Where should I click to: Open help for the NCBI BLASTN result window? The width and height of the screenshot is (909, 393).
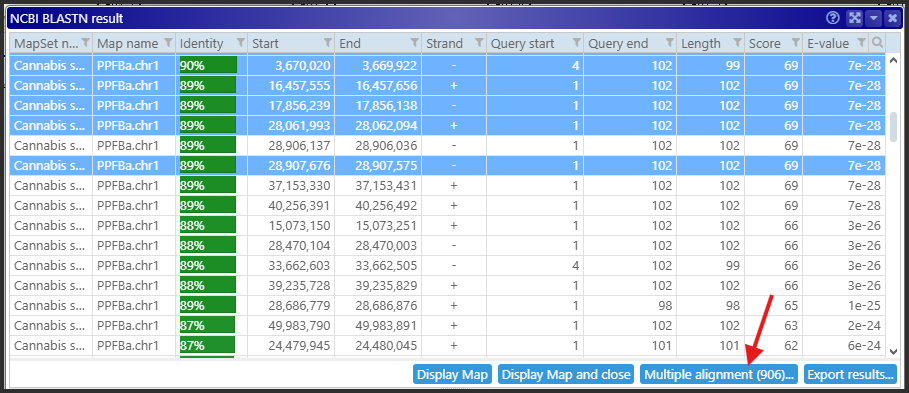(833, 18)
